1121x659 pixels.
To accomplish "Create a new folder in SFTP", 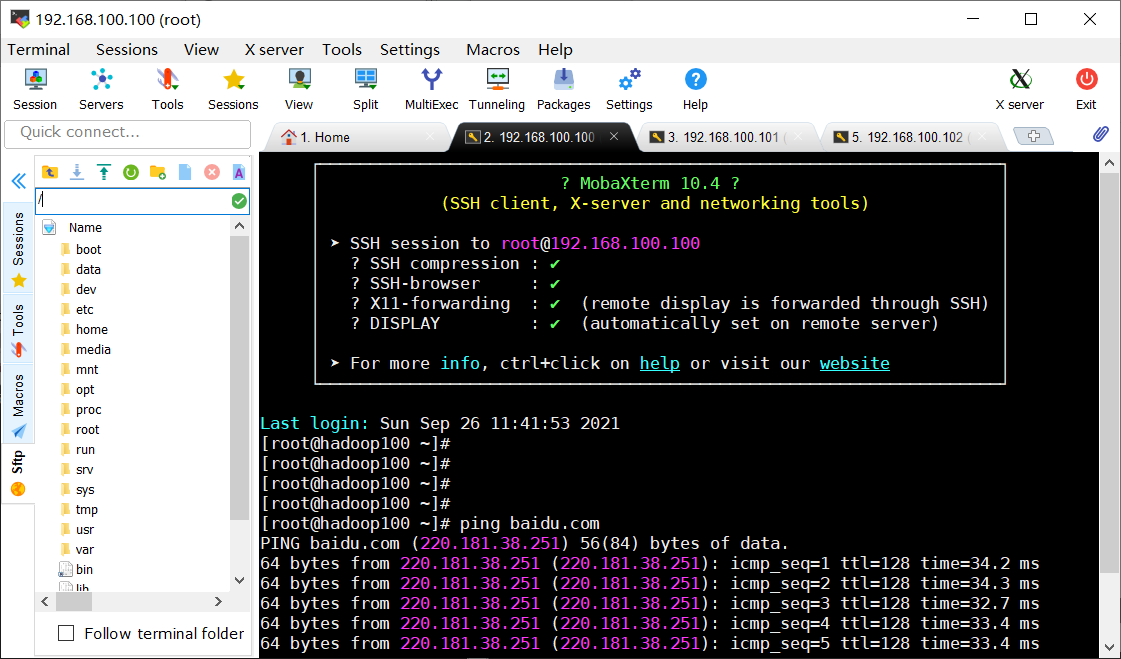I will tap(158, 172).
